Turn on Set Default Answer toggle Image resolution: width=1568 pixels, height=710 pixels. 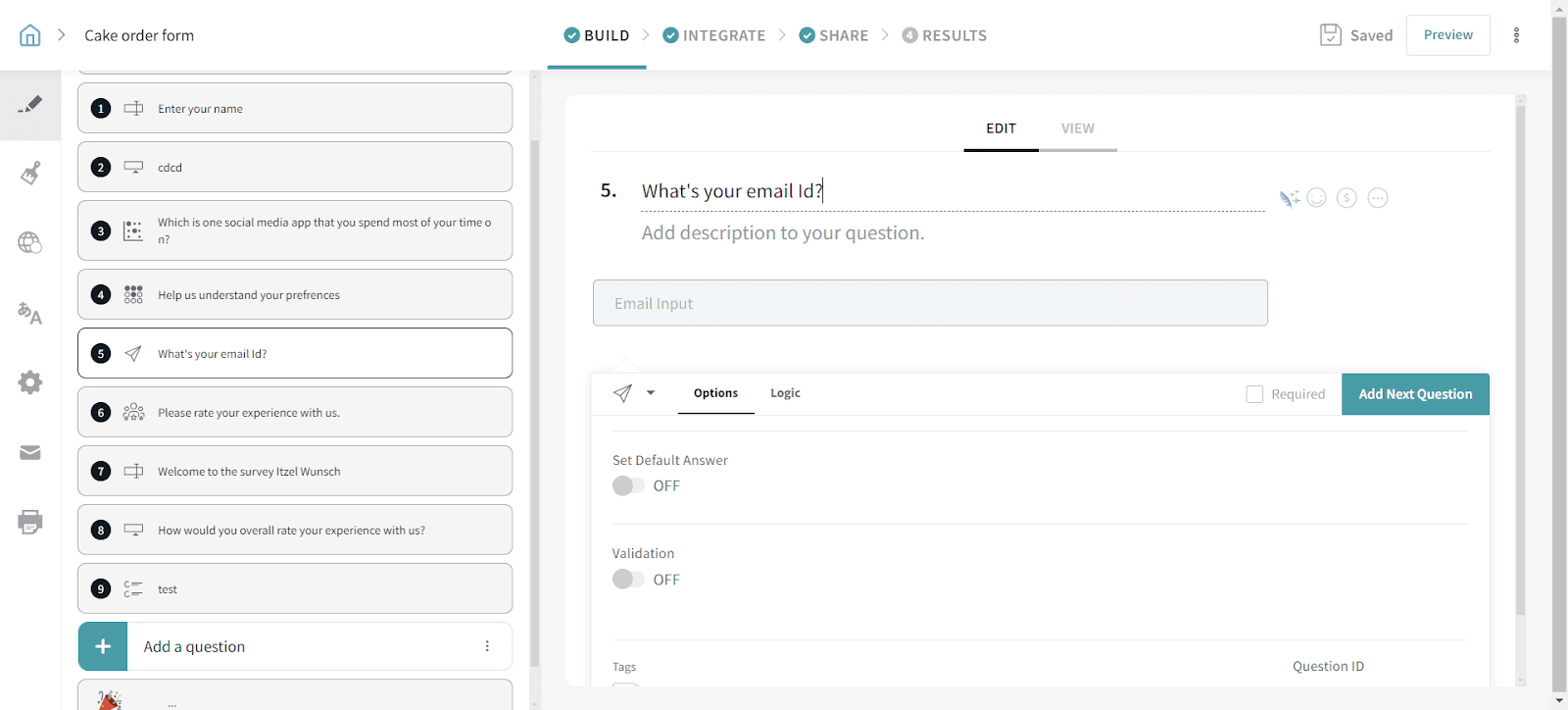[628, 486]
